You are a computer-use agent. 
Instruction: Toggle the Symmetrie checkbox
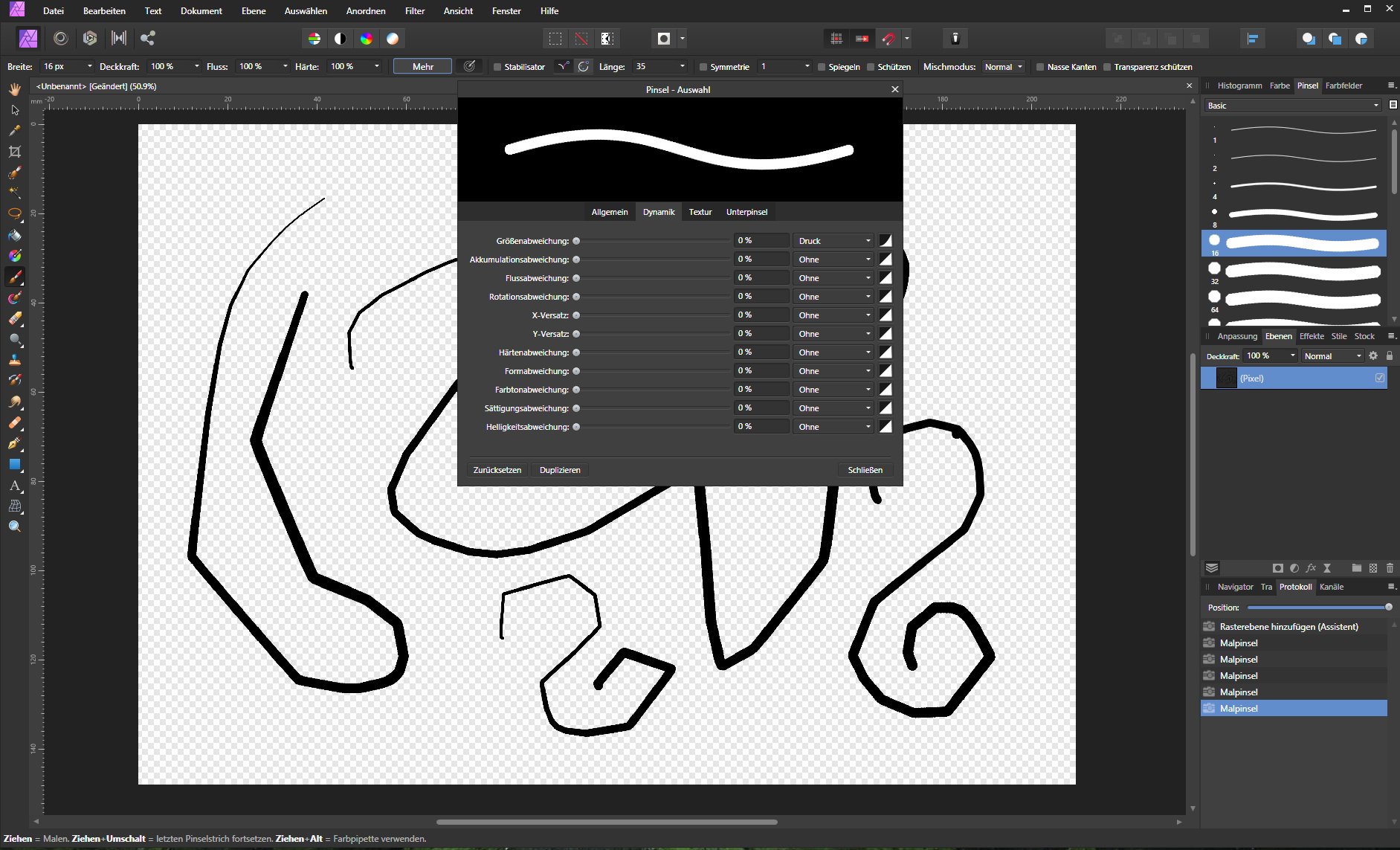(703, 67)
